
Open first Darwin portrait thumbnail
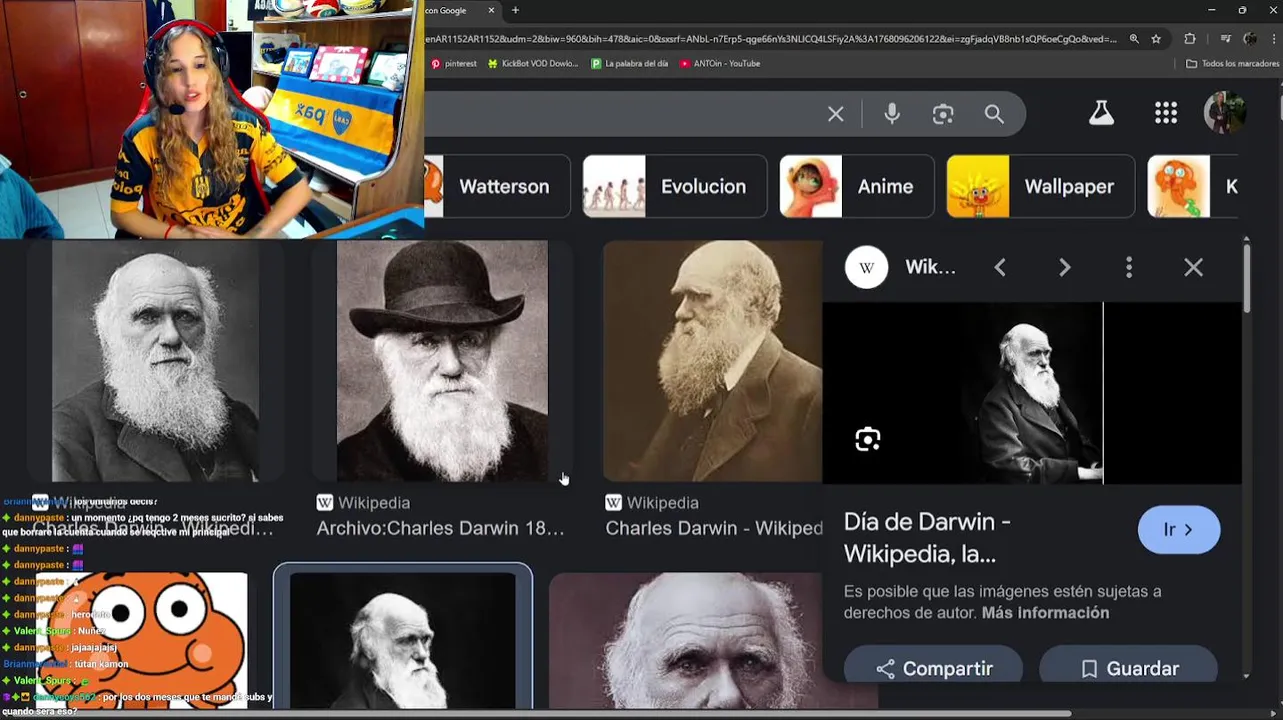tap(155, 361)
